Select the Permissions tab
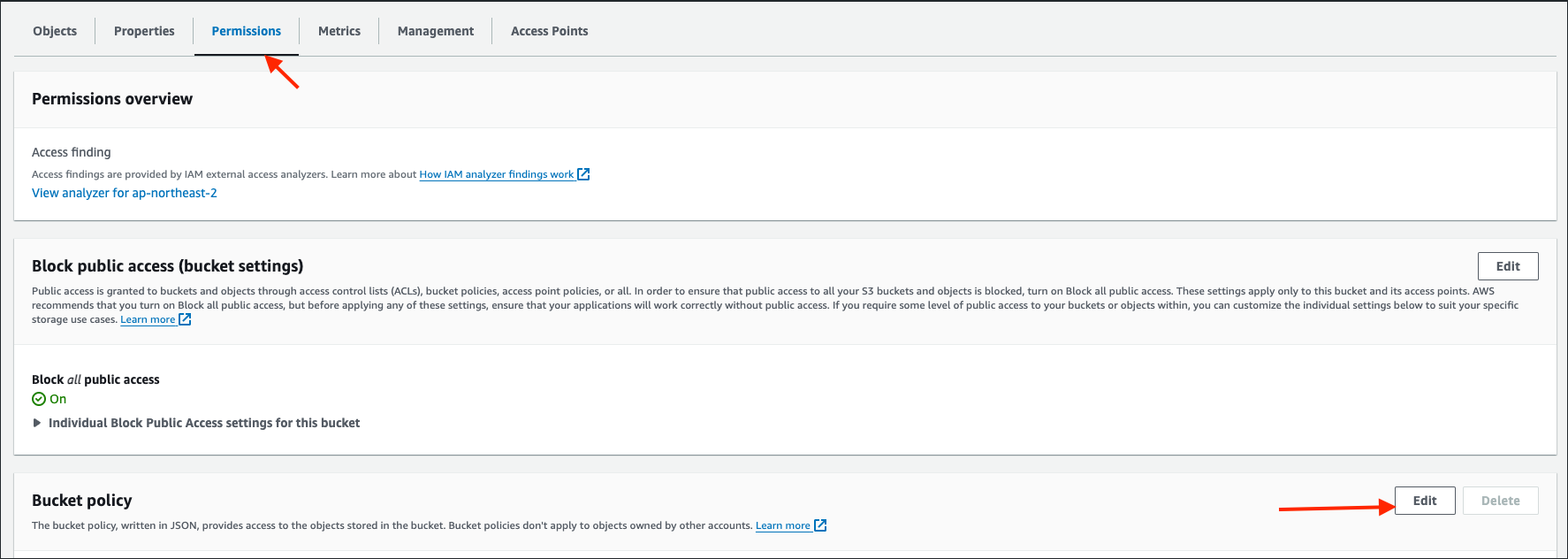 click(246, 31)
